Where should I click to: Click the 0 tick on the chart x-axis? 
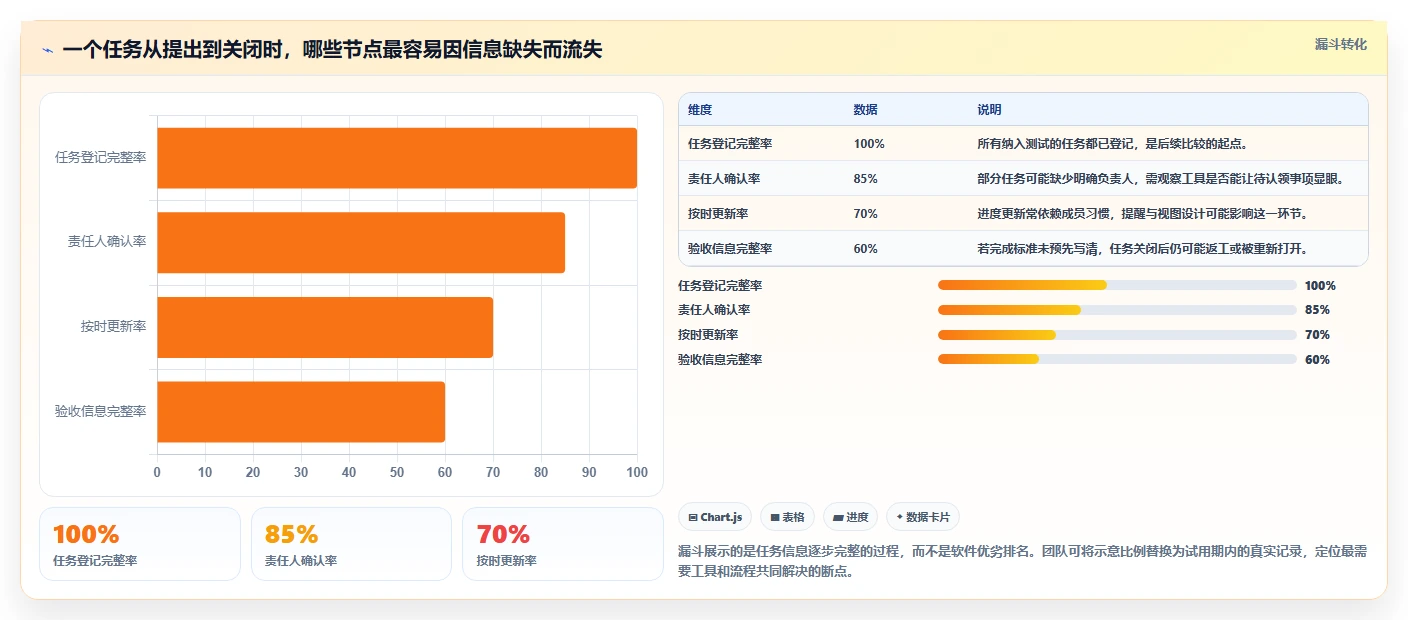(x=157, y=473)
